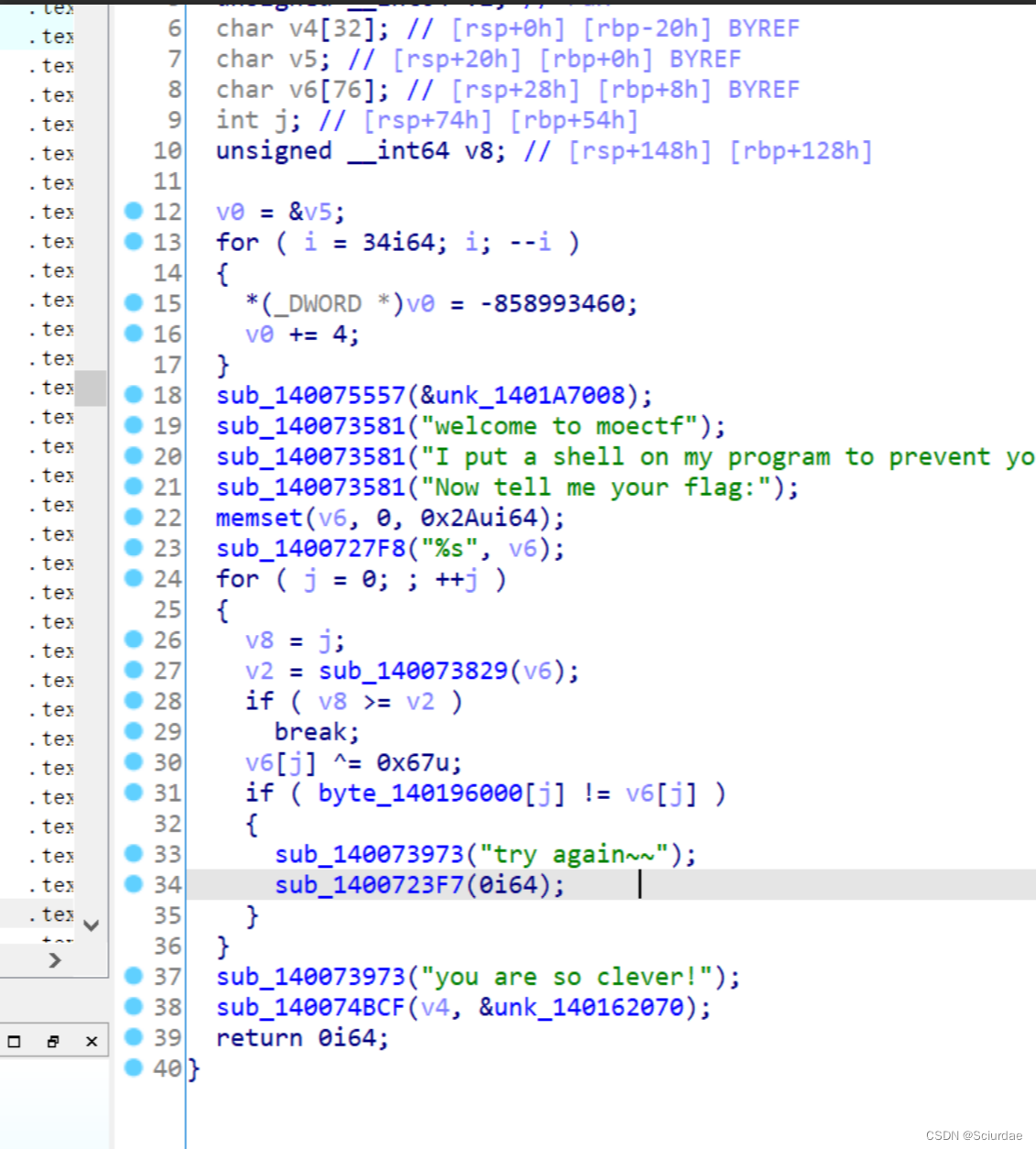Toggle the marker dot on line 33
Viewport: 1036px width, 1149px height.
[135, 853]
